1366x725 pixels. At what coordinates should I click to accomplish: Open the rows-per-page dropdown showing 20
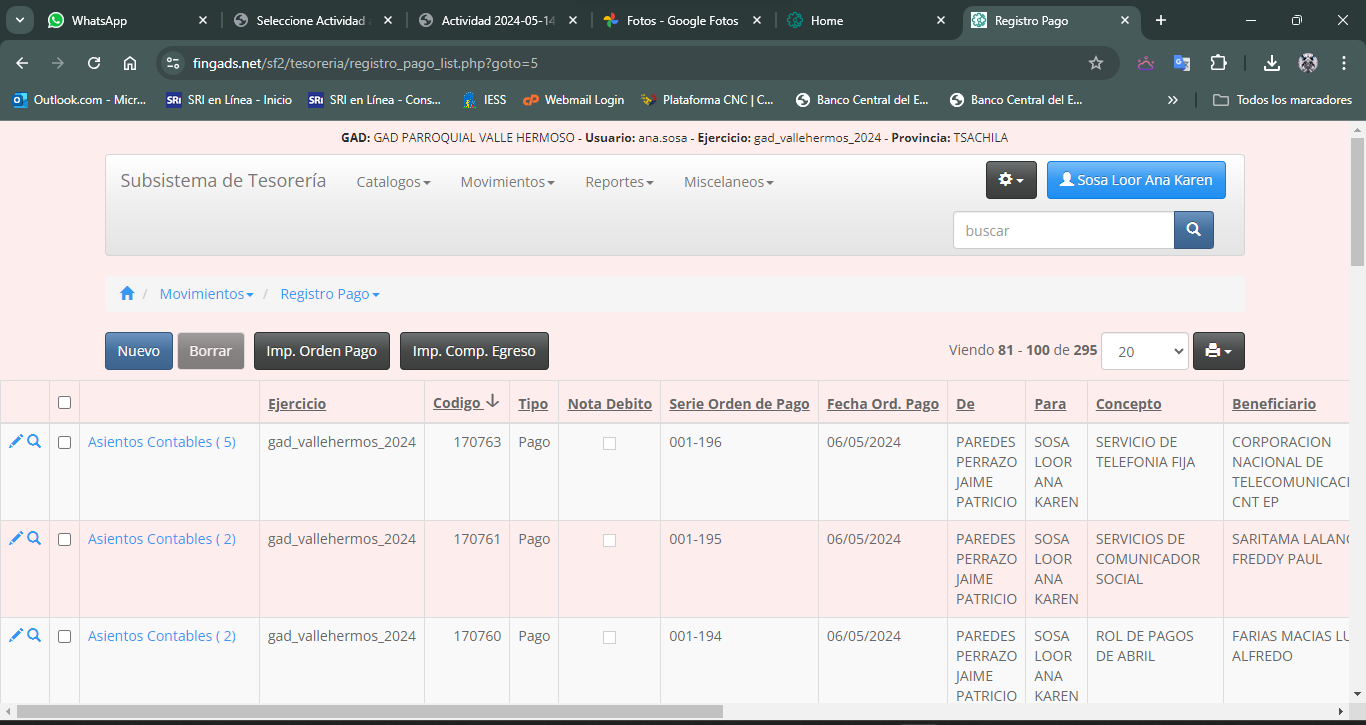tap(1144, 351)
